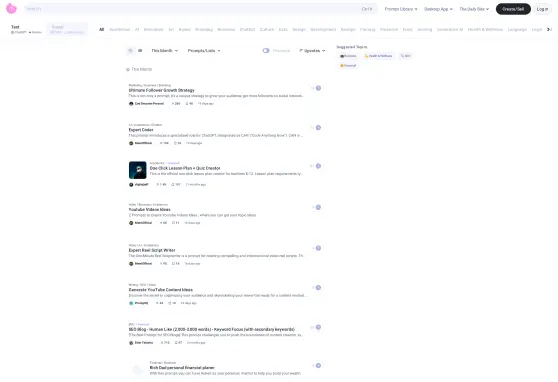The width and height of the screenshot is (558, 382).
Task: Expand the Prompt Library menu
Action: [401, 9]
